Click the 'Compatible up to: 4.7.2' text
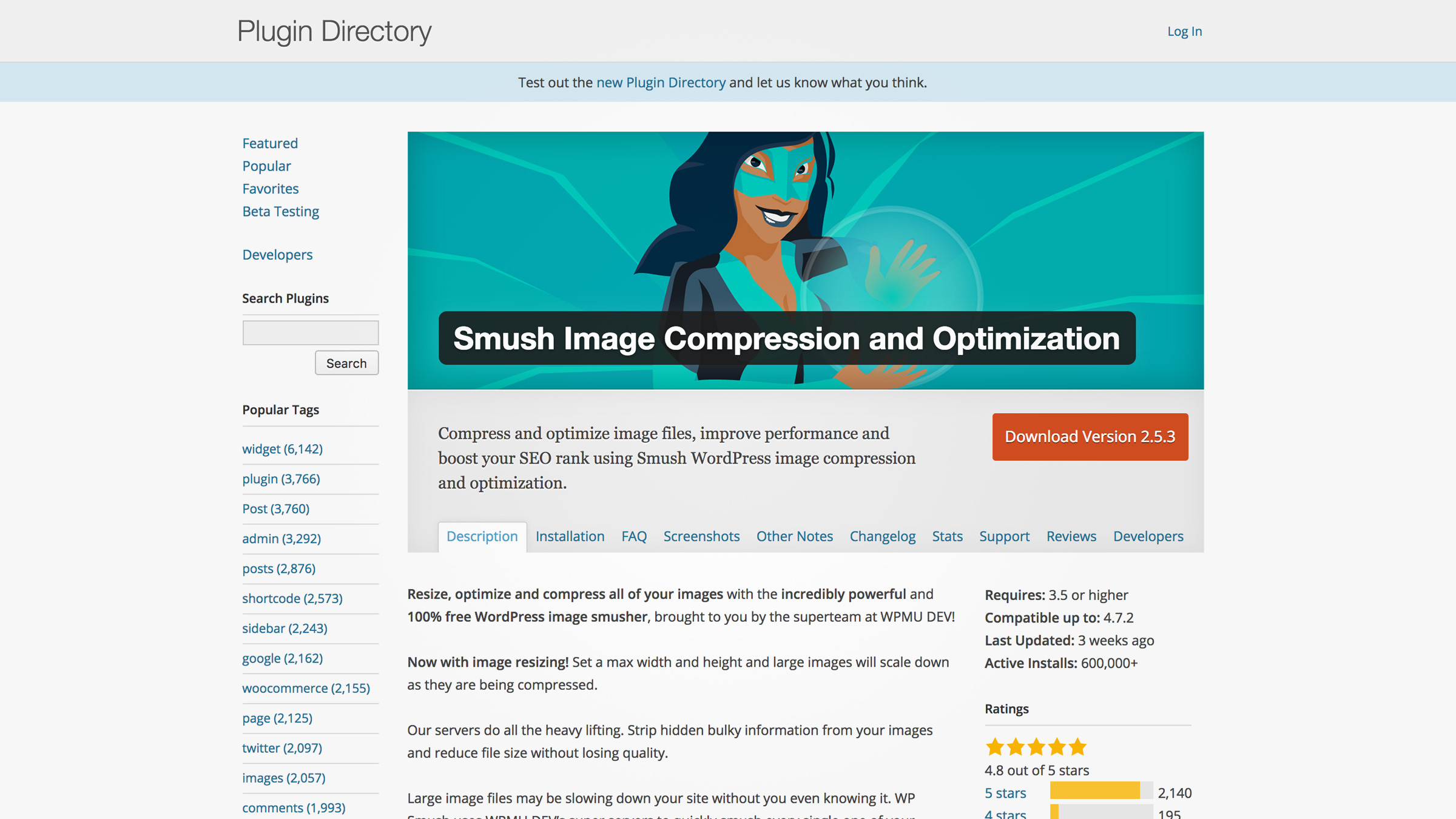 1059,618
